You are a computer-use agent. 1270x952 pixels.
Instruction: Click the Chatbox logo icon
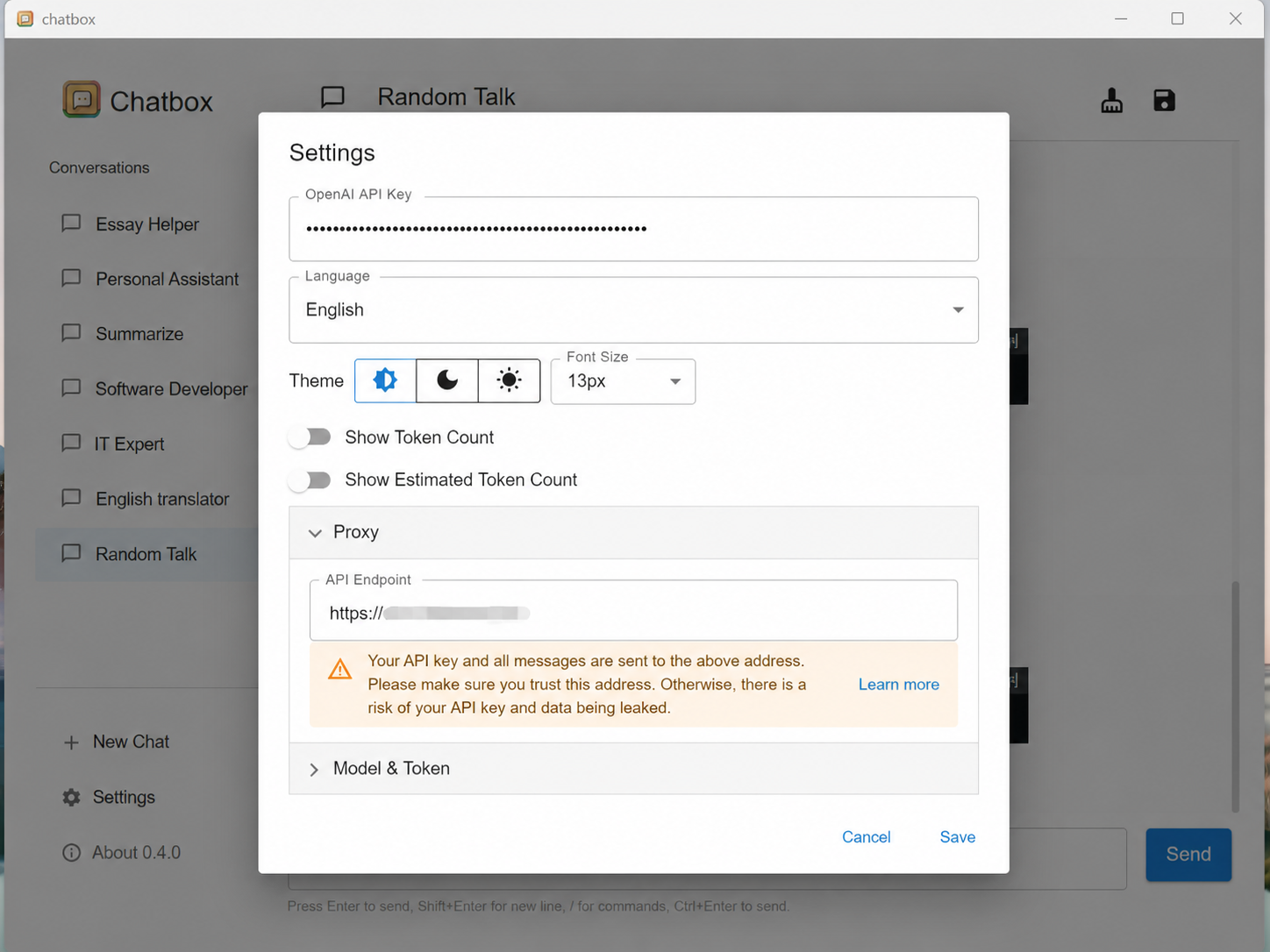pos(82,100)
